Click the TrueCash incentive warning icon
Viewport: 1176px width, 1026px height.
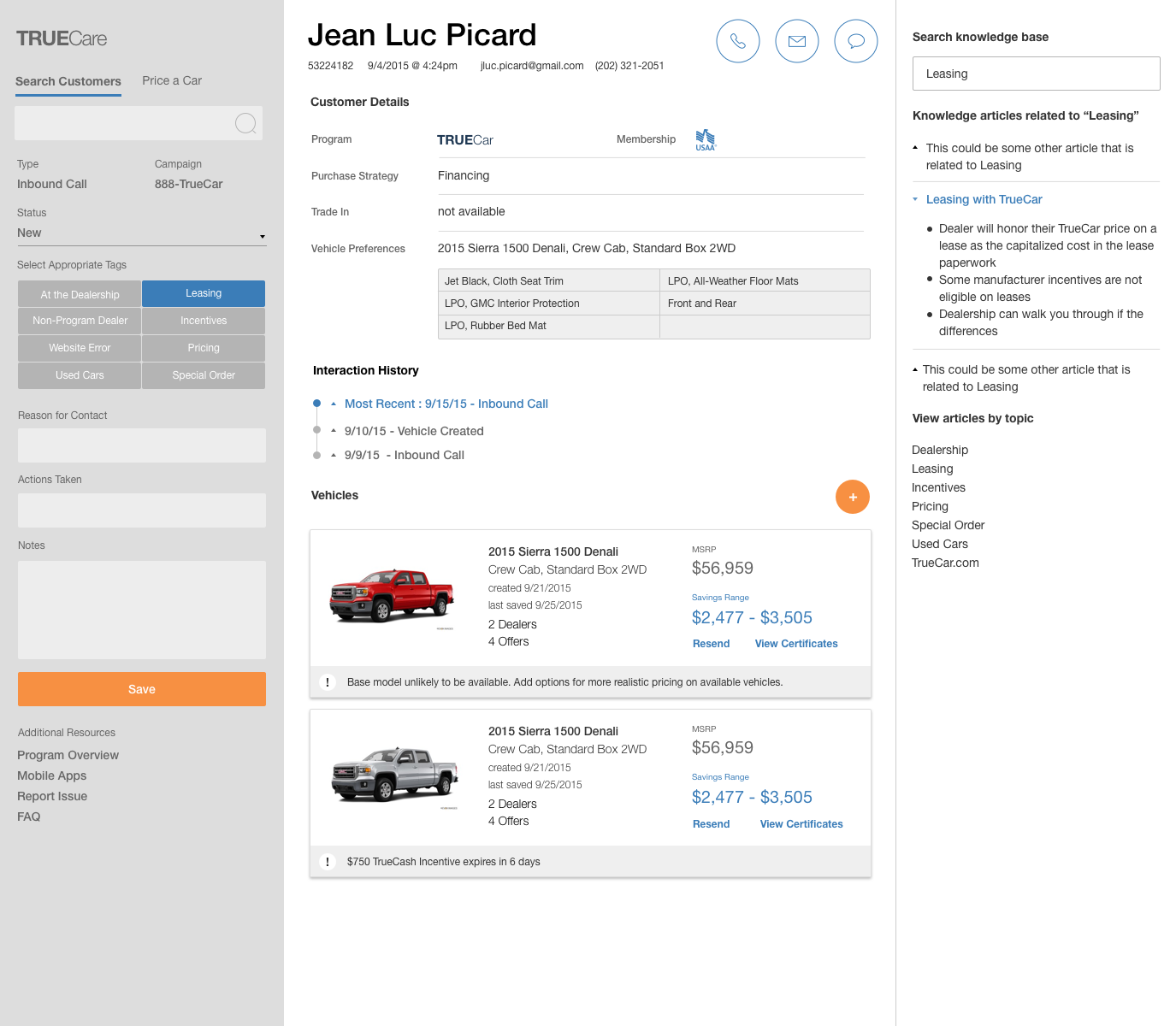click(x=328, y=862)
